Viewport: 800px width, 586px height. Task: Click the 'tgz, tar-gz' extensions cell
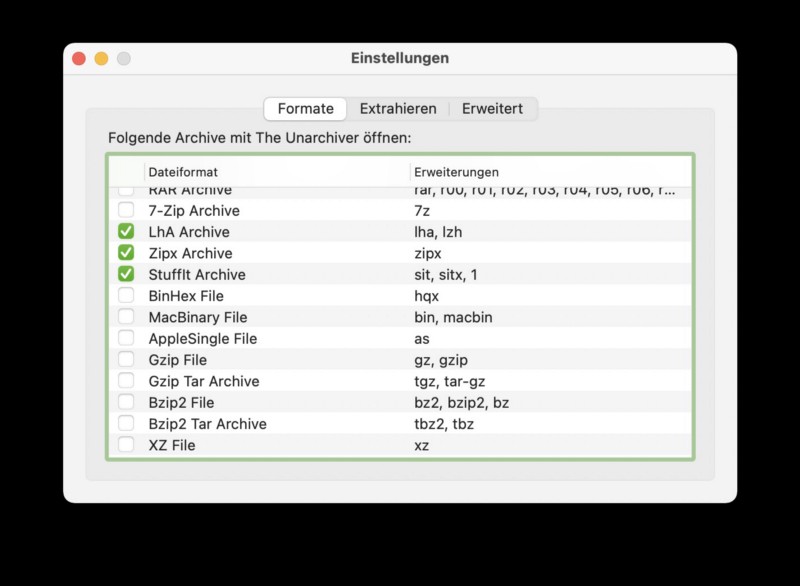[449, 381]
